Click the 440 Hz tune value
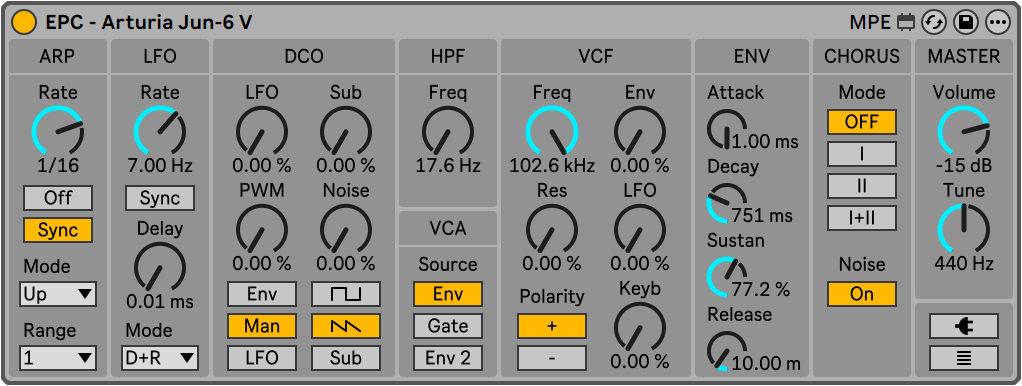The image size is (1022, 386). pos(963,263)
